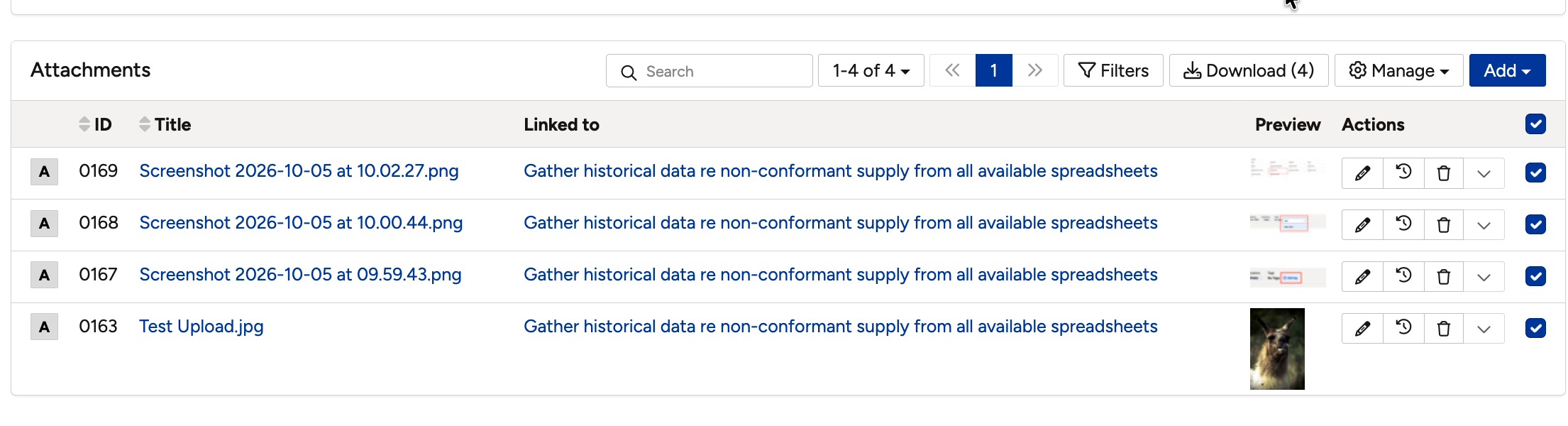View history of attachment 0169

point(1403,173)
